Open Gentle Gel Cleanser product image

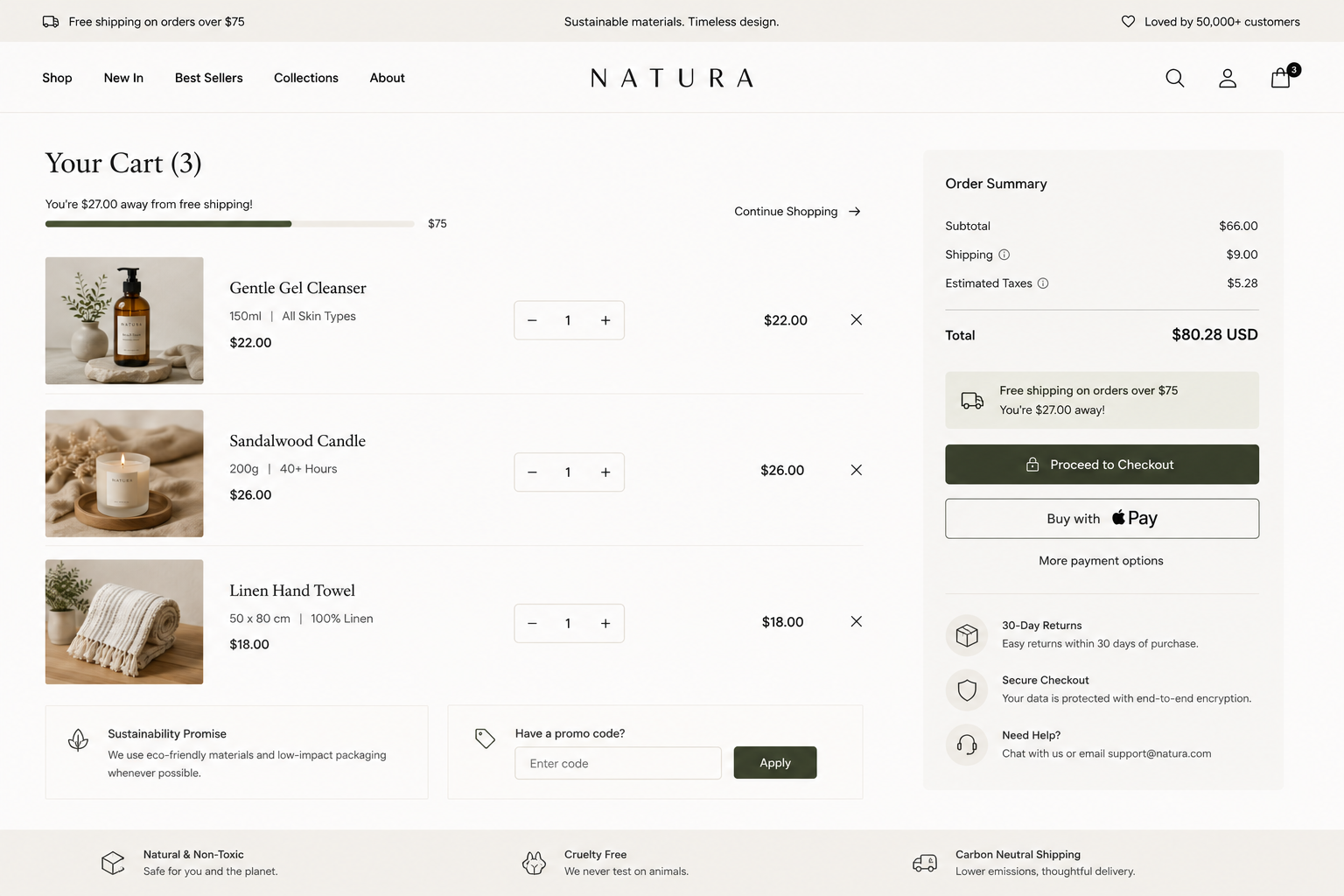coord(124,320)
